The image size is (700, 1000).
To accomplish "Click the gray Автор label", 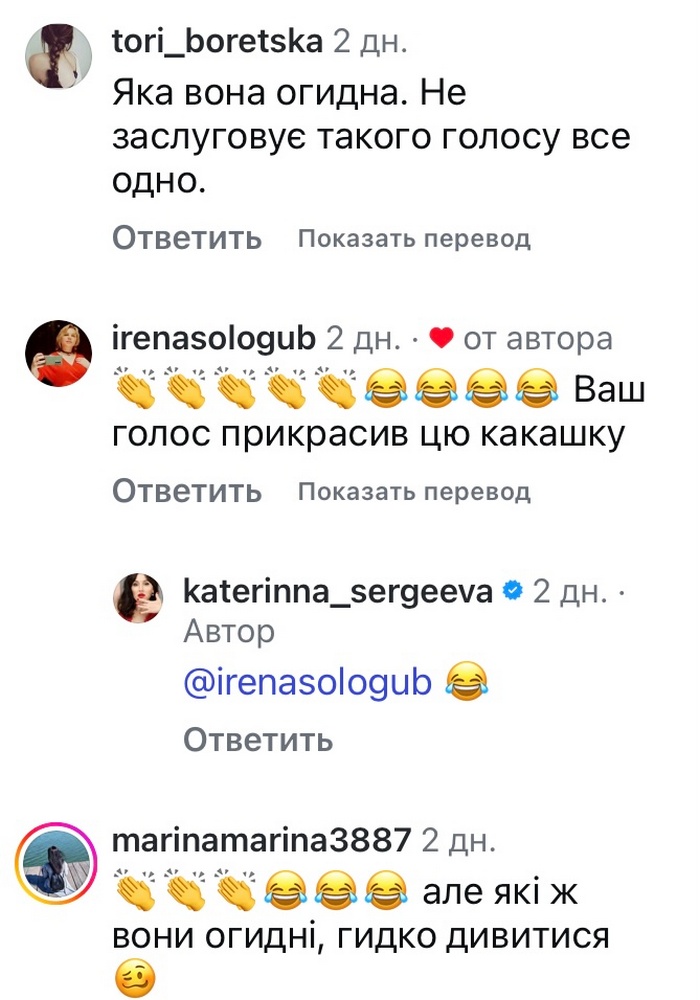I will click(229, 631).
